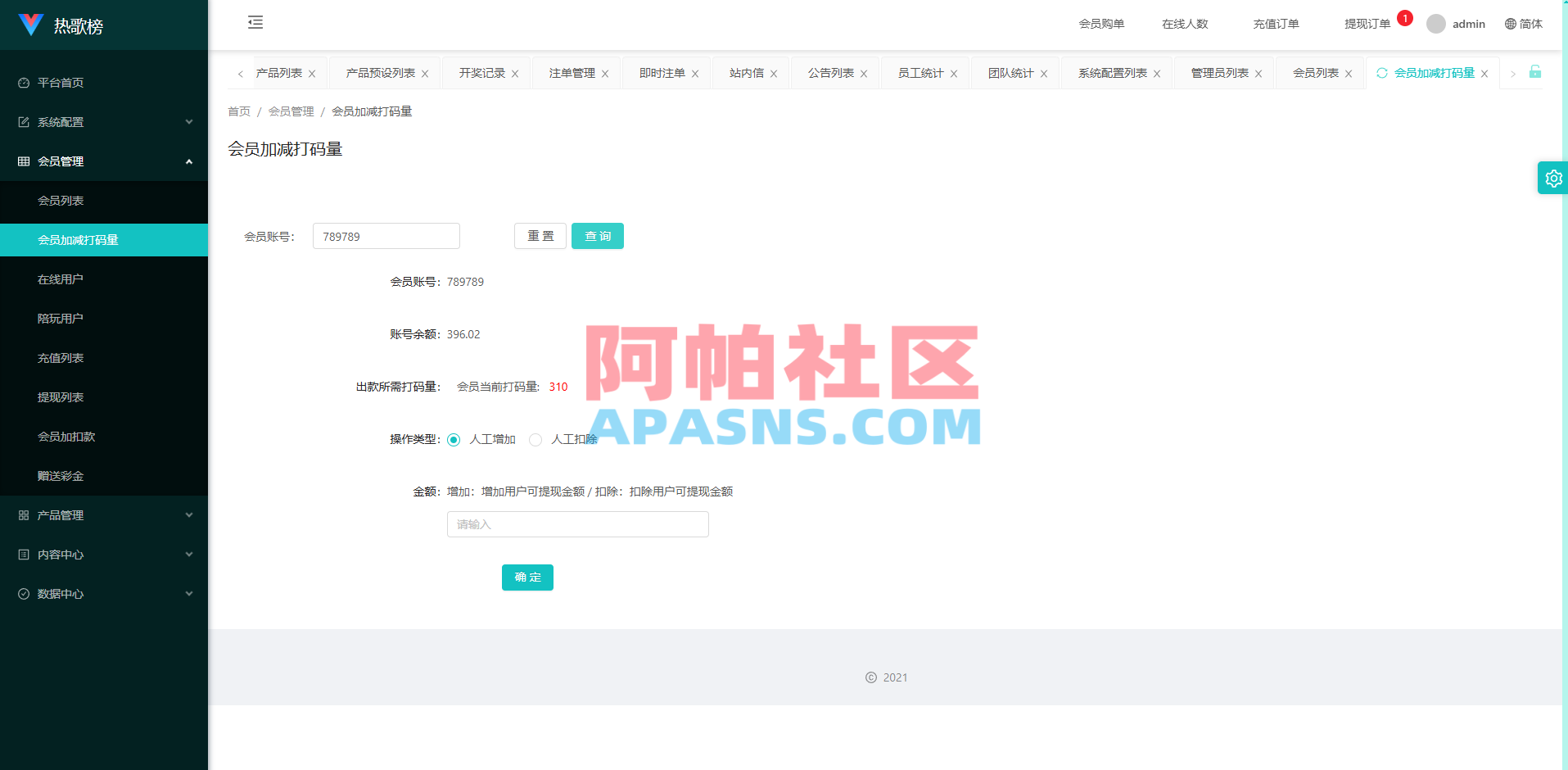Focus the 会员账号 input field
The width and height of the screenshot is (1568, 770).
click(x=386, y=236)
